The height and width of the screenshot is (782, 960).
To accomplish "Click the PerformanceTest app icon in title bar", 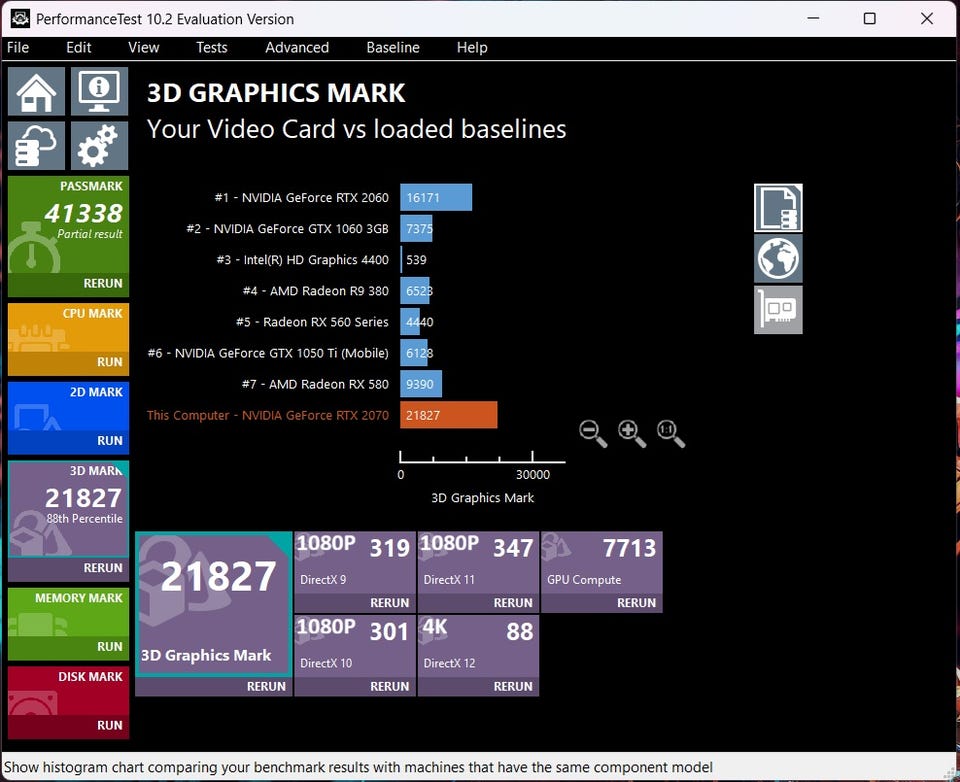I will tap(20, 18).
